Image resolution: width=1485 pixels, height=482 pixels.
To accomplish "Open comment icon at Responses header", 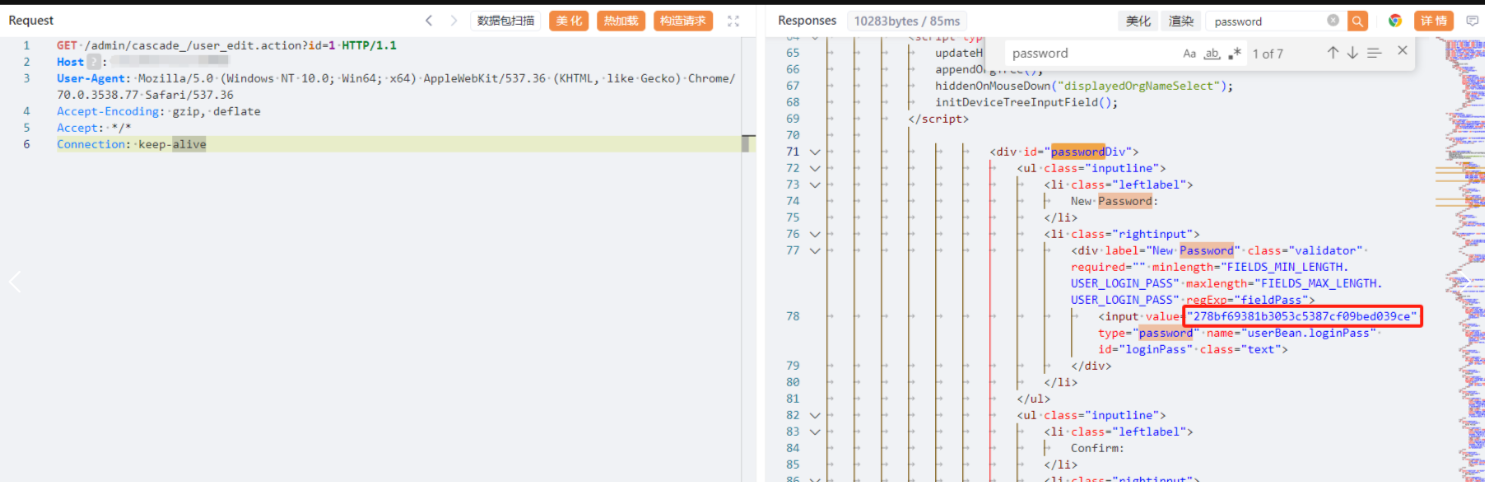I will pos(1472,21).
